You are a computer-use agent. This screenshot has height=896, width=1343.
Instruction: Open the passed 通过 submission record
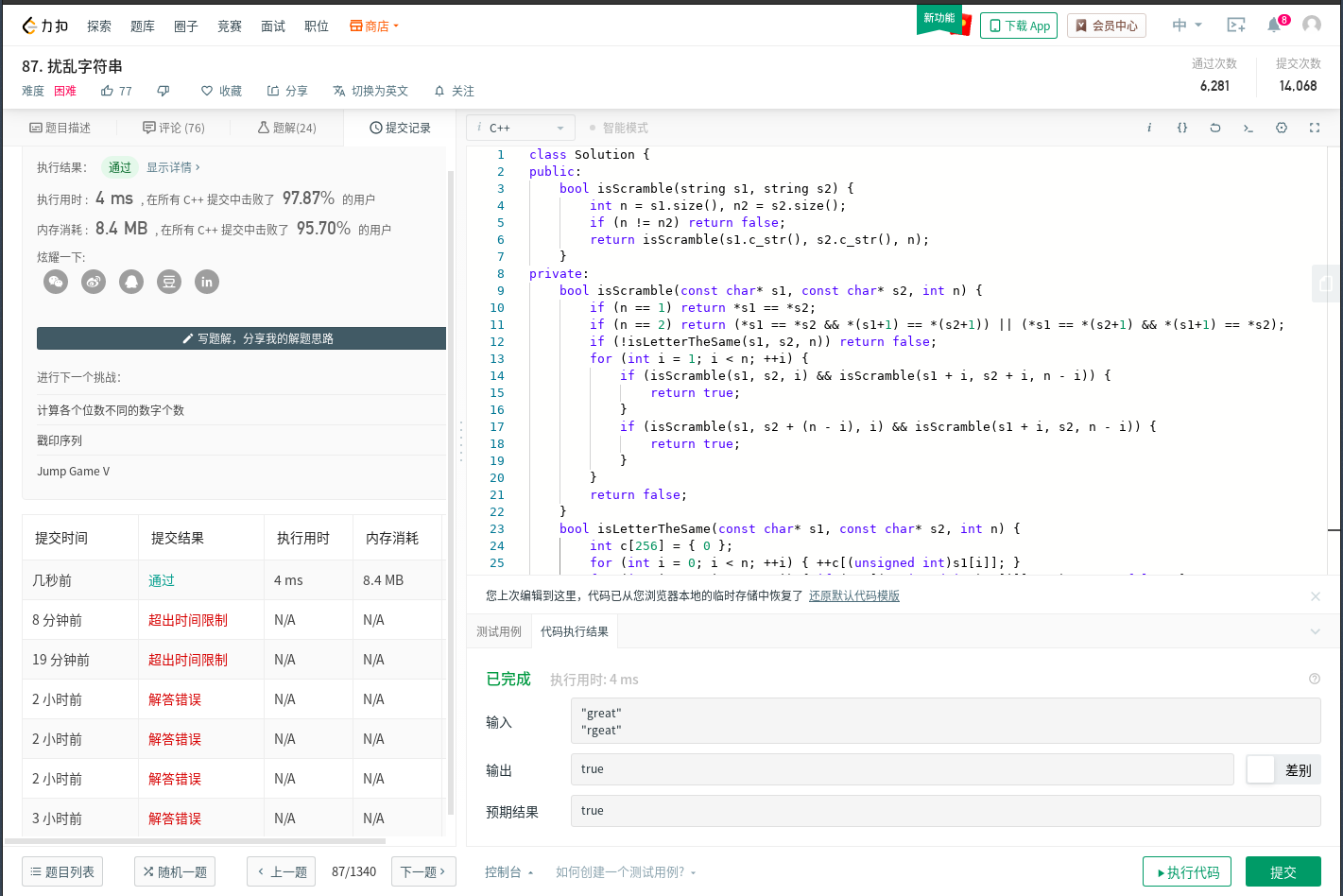(162, 580)
